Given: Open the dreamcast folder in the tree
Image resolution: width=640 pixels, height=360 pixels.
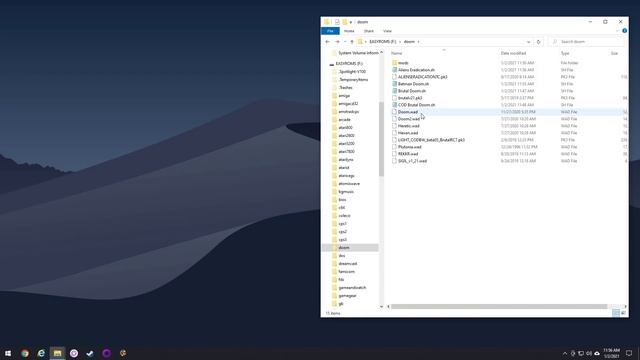Looking at the screenshot, I should [348, 264].
